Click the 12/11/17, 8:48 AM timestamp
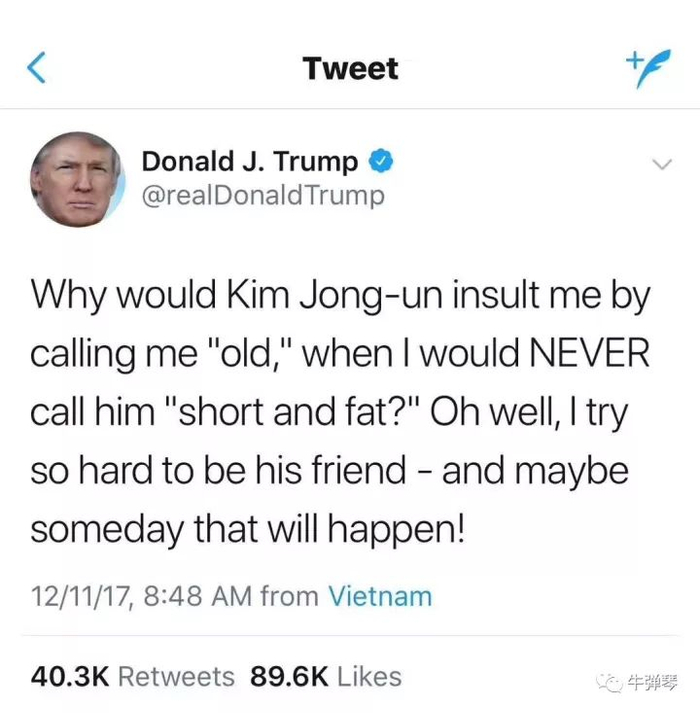700x713 pixels. (141, 596)
